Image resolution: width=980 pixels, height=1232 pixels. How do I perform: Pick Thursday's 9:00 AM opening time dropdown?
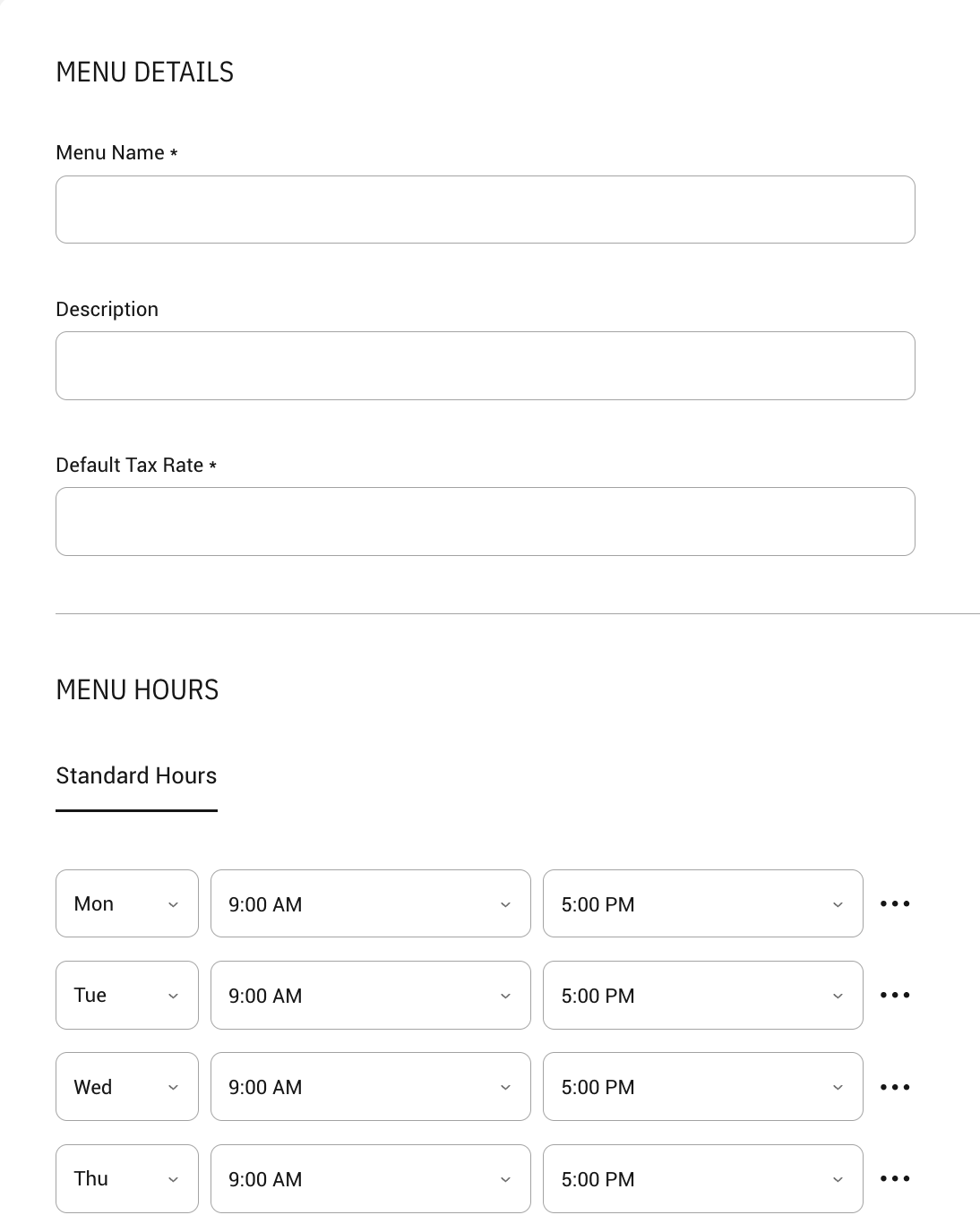point(370,1178)
